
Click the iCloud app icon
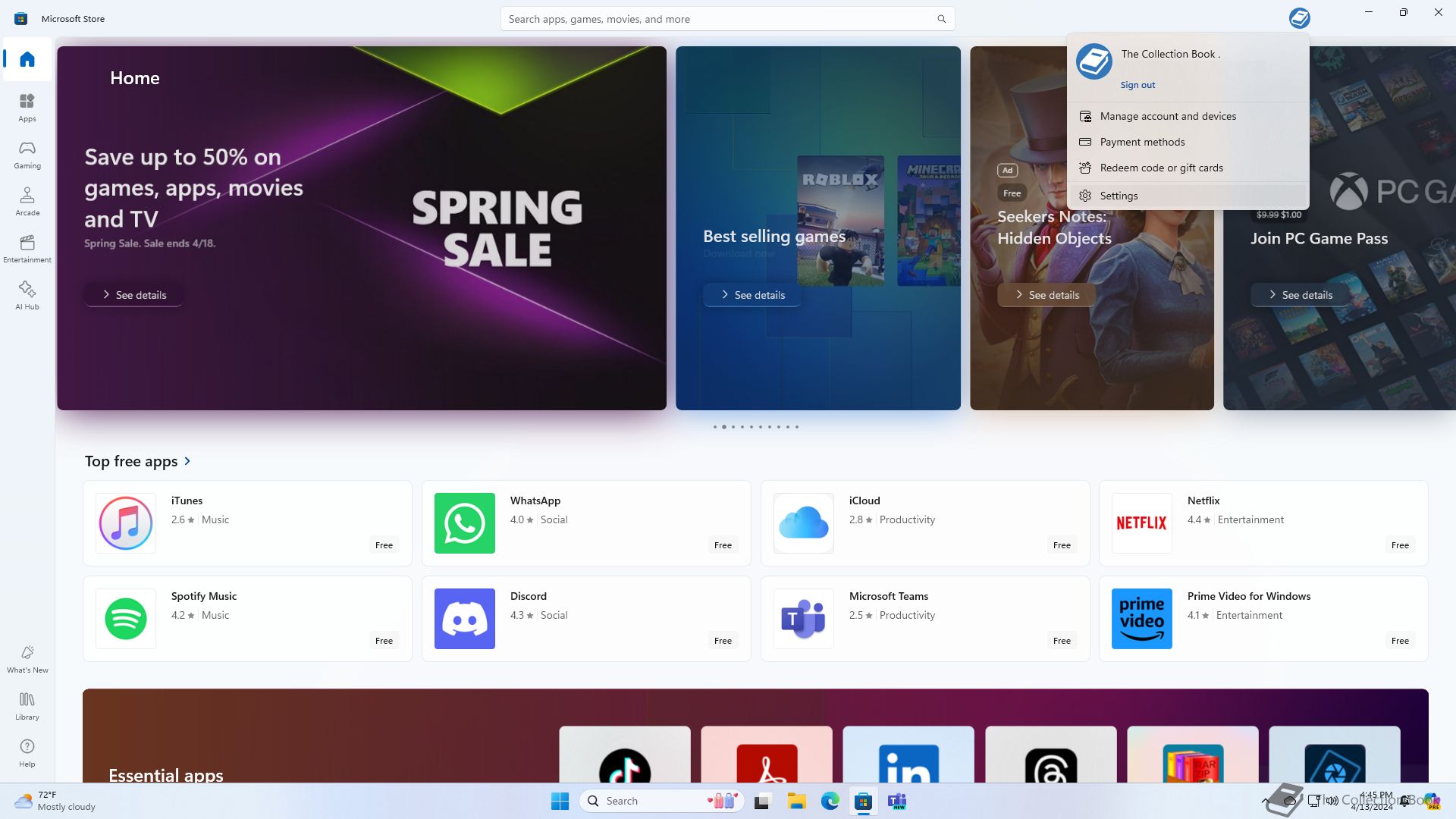[804, 523]
